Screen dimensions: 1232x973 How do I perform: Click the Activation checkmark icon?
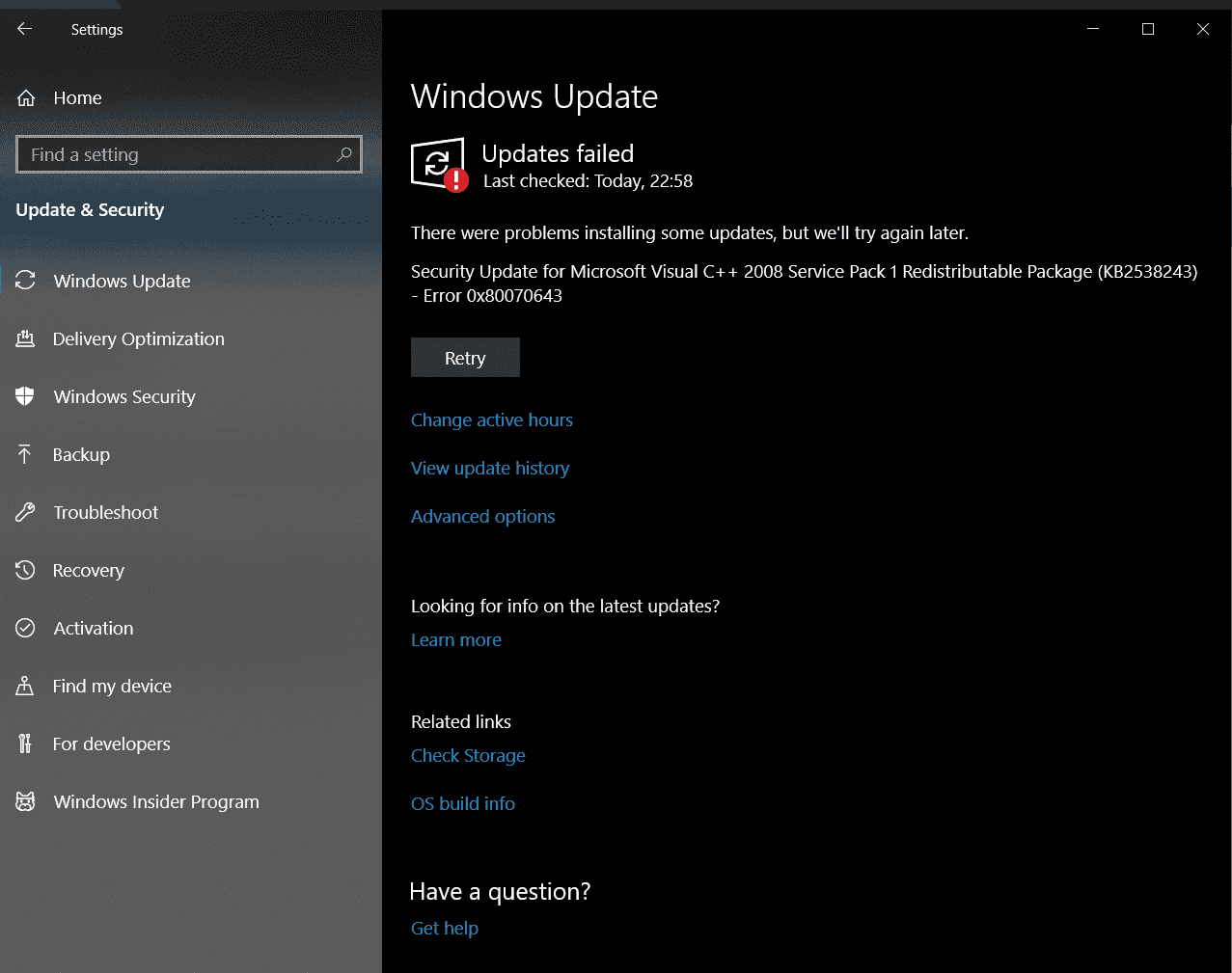pos(25,628)
